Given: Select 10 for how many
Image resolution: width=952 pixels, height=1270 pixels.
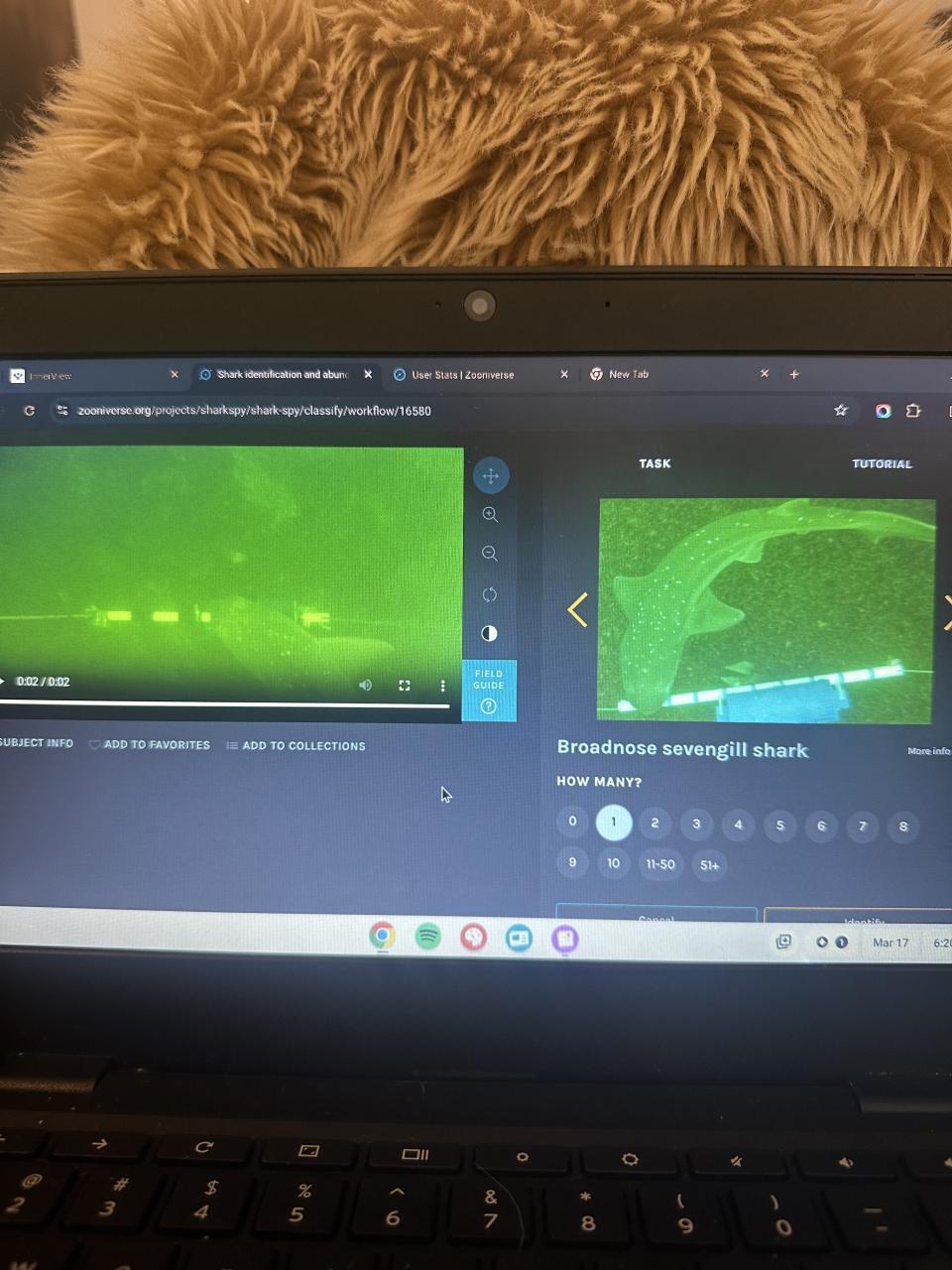Looking at the screenshot, I should [x=614, y=863].
